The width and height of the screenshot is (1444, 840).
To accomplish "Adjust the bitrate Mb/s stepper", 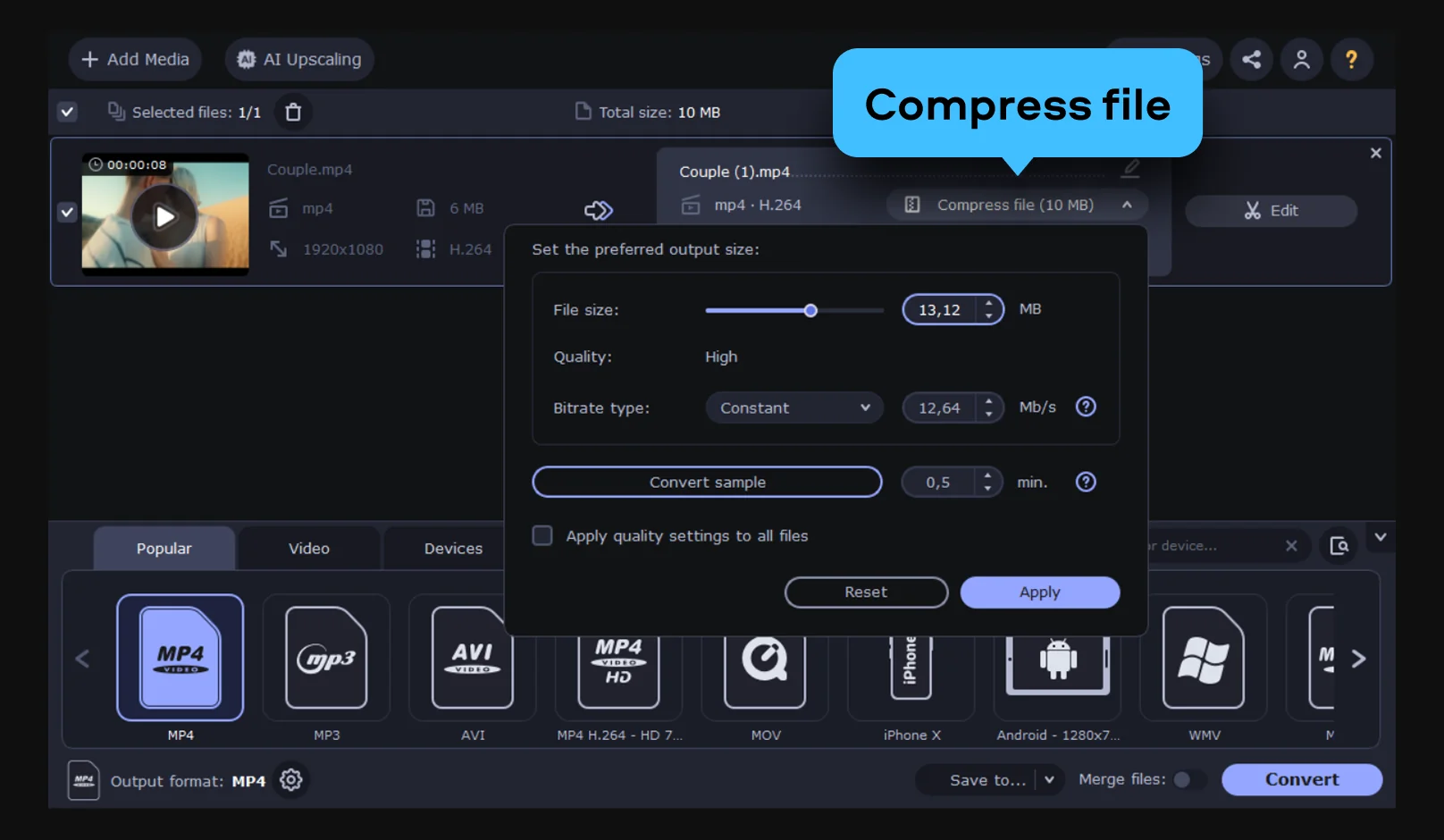I will click(988, 407).
